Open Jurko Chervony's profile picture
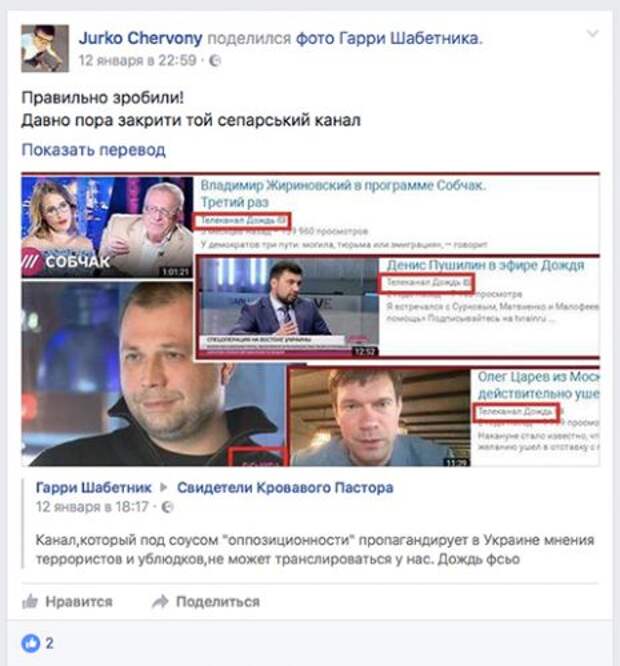This screenshot has height=666, width=620. pos(45,48)
